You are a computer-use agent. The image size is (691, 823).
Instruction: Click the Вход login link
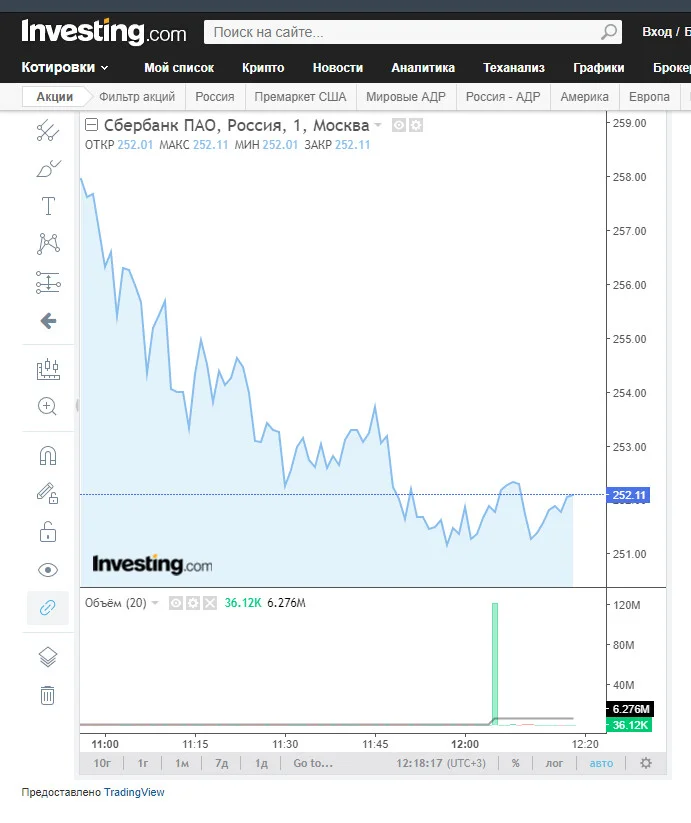[x=657, y=31]
